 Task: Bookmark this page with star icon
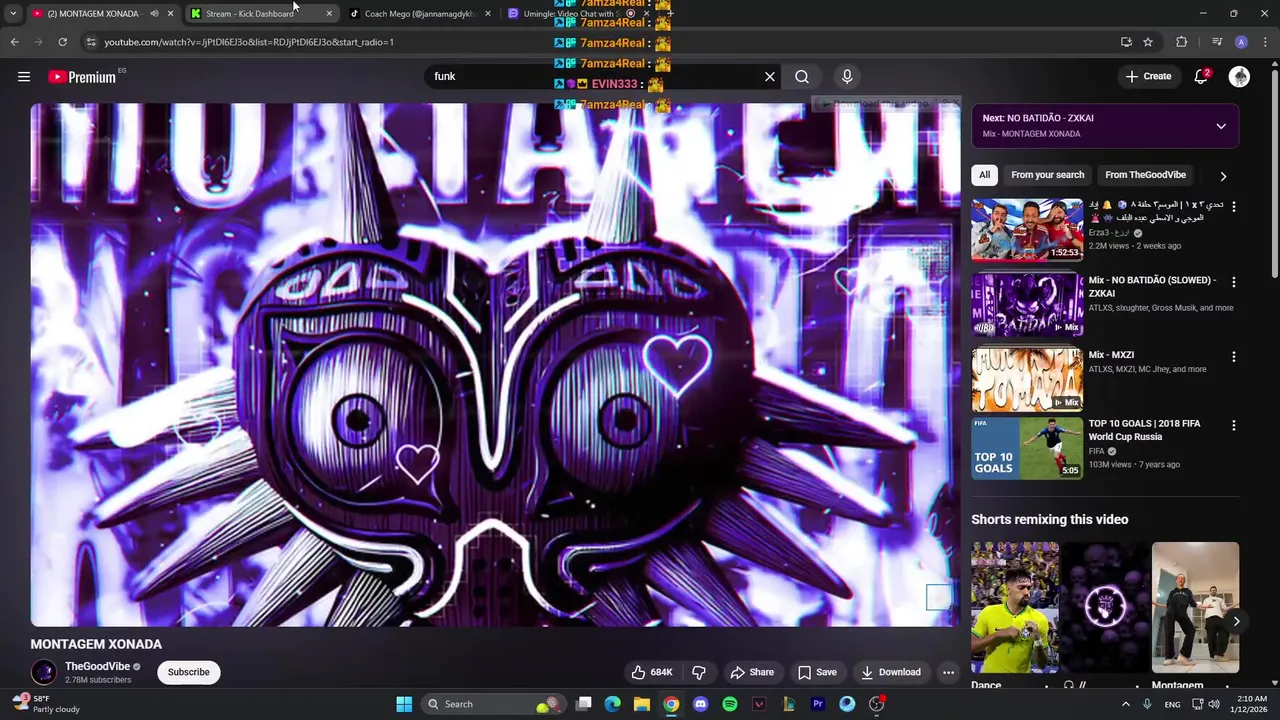1148,42
